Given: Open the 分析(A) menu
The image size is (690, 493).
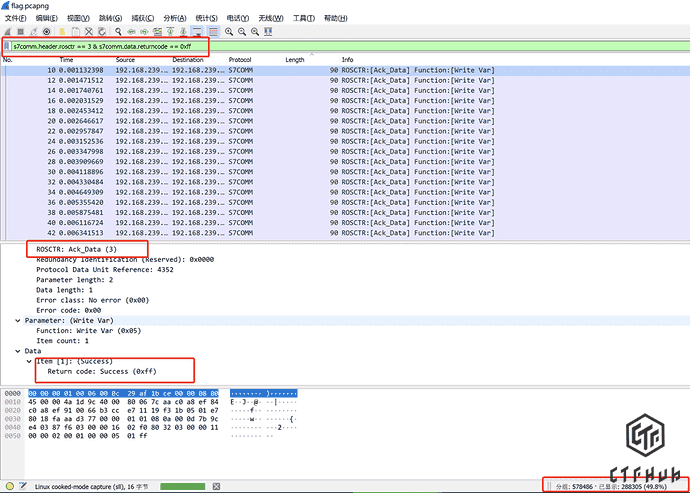Looking at the screenshot, I should (175, 18).
